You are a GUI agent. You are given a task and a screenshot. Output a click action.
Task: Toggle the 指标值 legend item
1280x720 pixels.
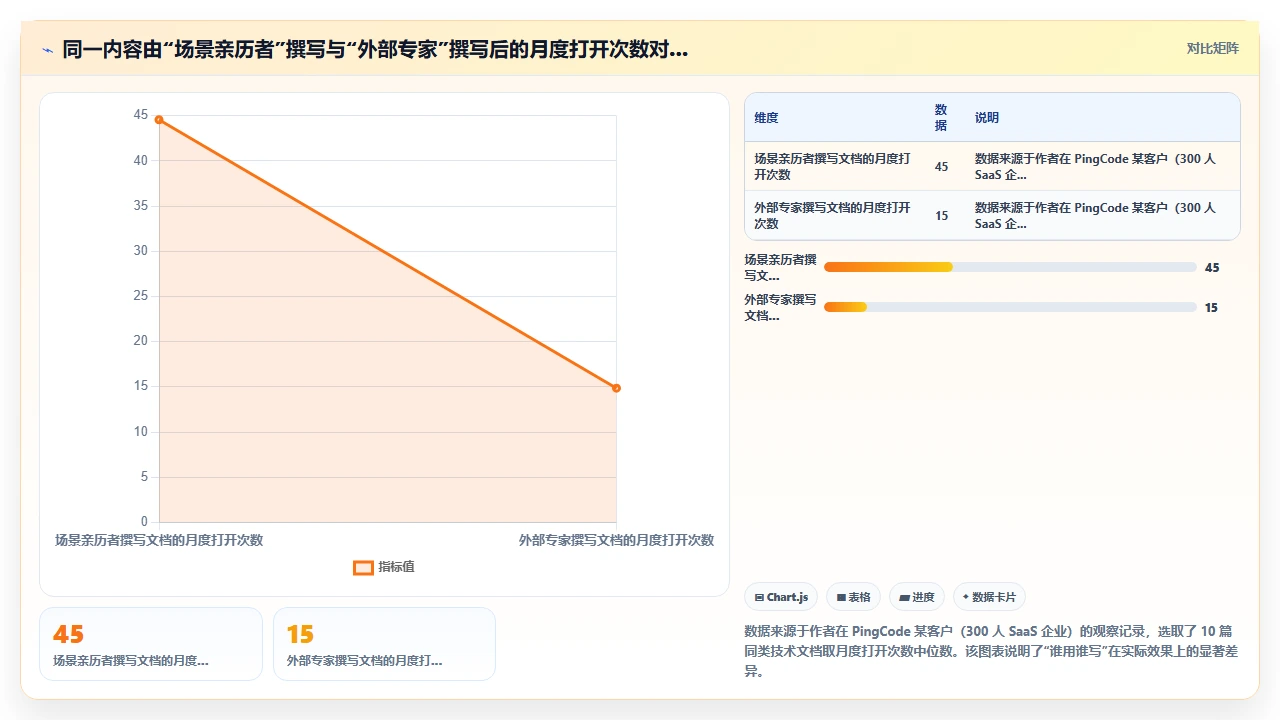384,567
